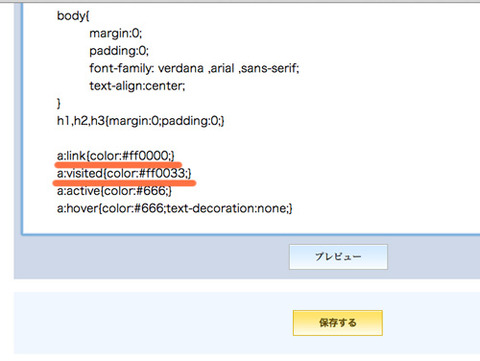Click the font-family verdana line
Viewport: 480px width, 361px height.
coord(194,68)
